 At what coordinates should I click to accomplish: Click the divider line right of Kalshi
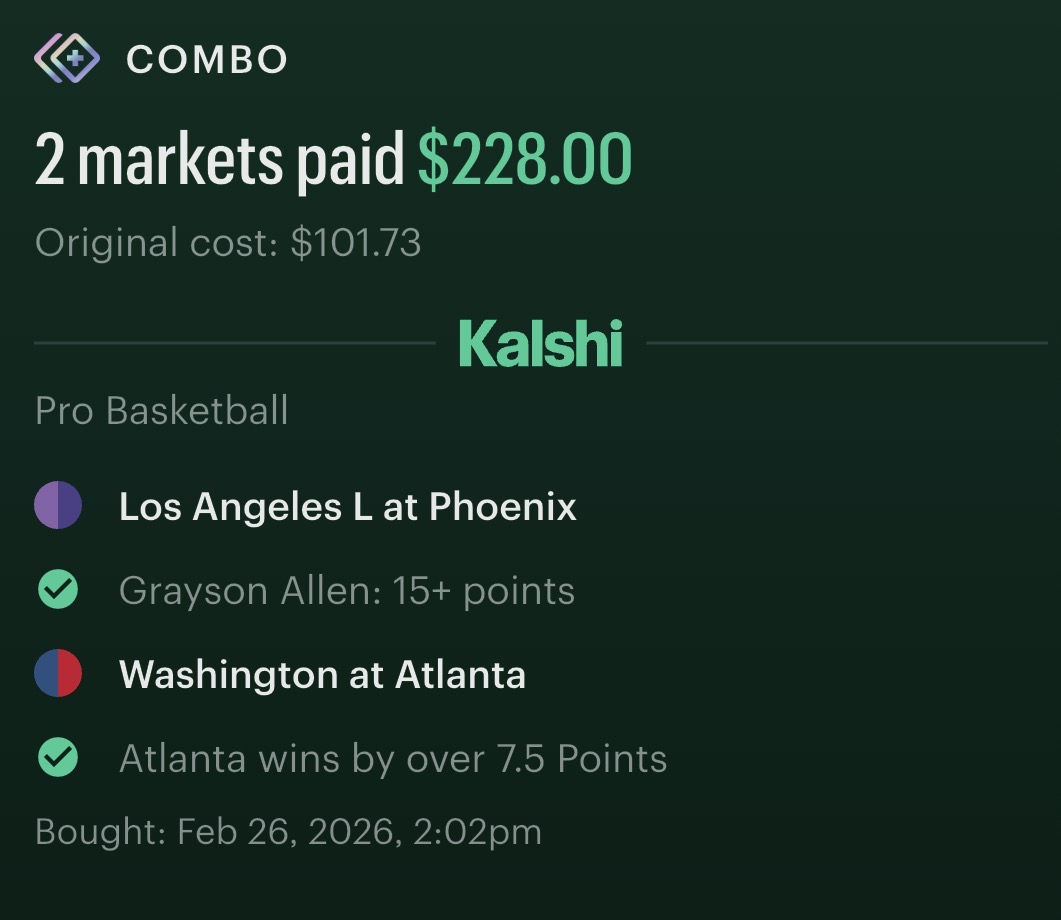coord(846,343)
